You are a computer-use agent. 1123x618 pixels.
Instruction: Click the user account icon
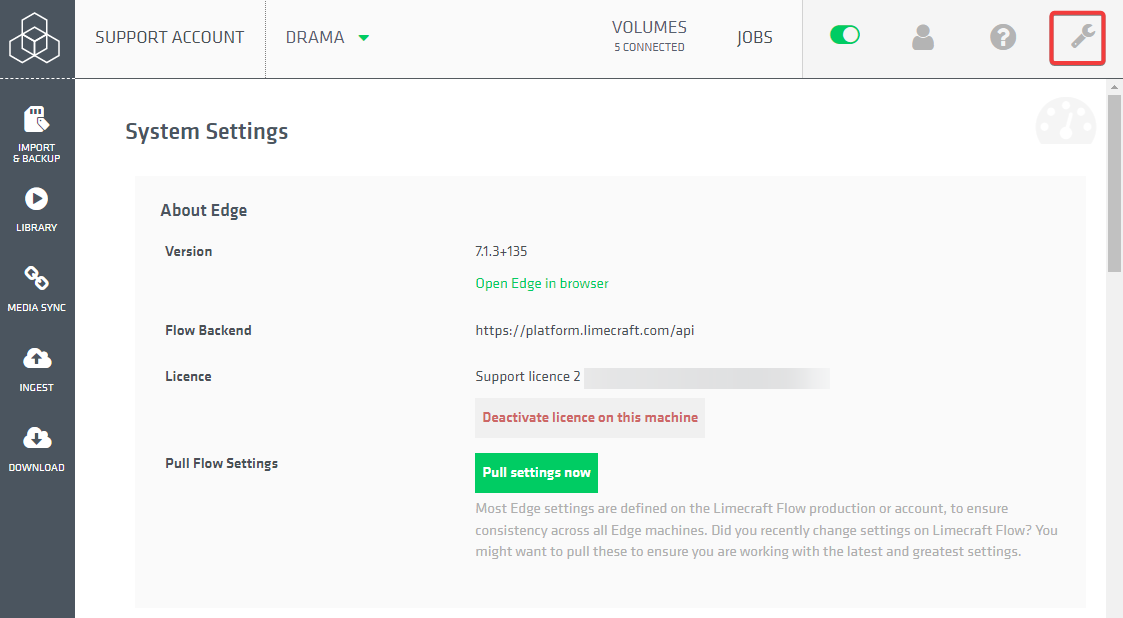tap(922, 37)
